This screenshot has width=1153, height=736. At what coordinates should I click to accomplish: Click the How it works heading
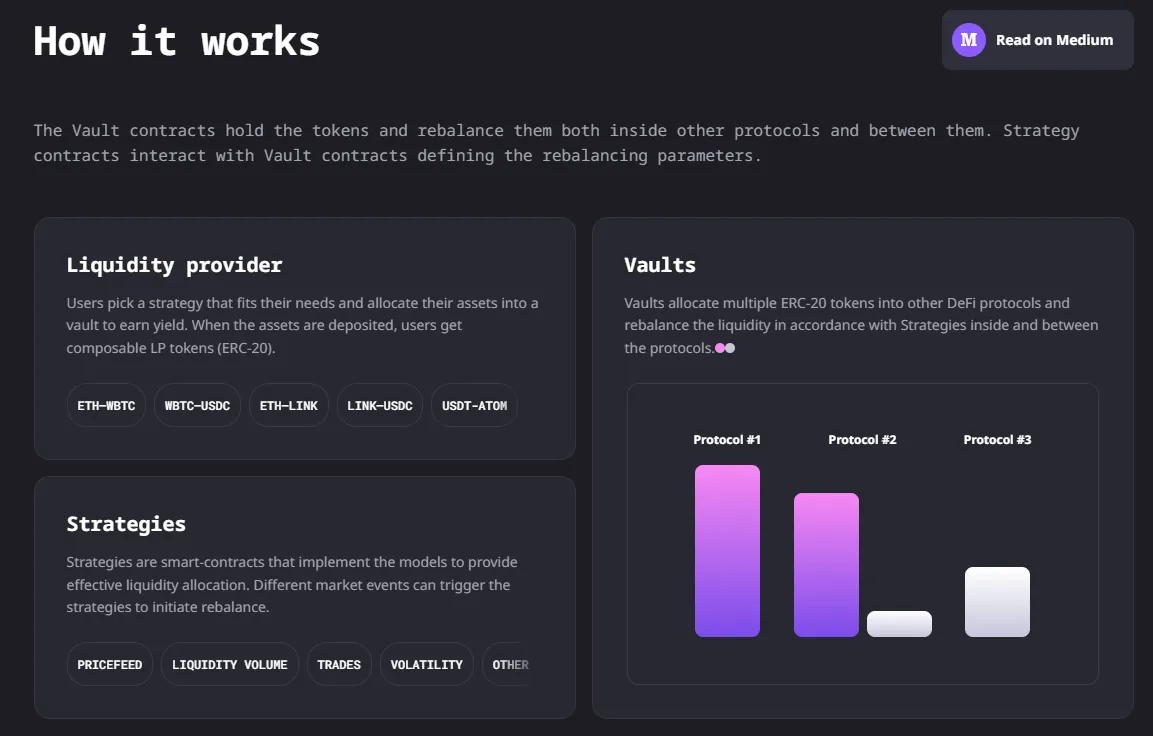point(176,40)
